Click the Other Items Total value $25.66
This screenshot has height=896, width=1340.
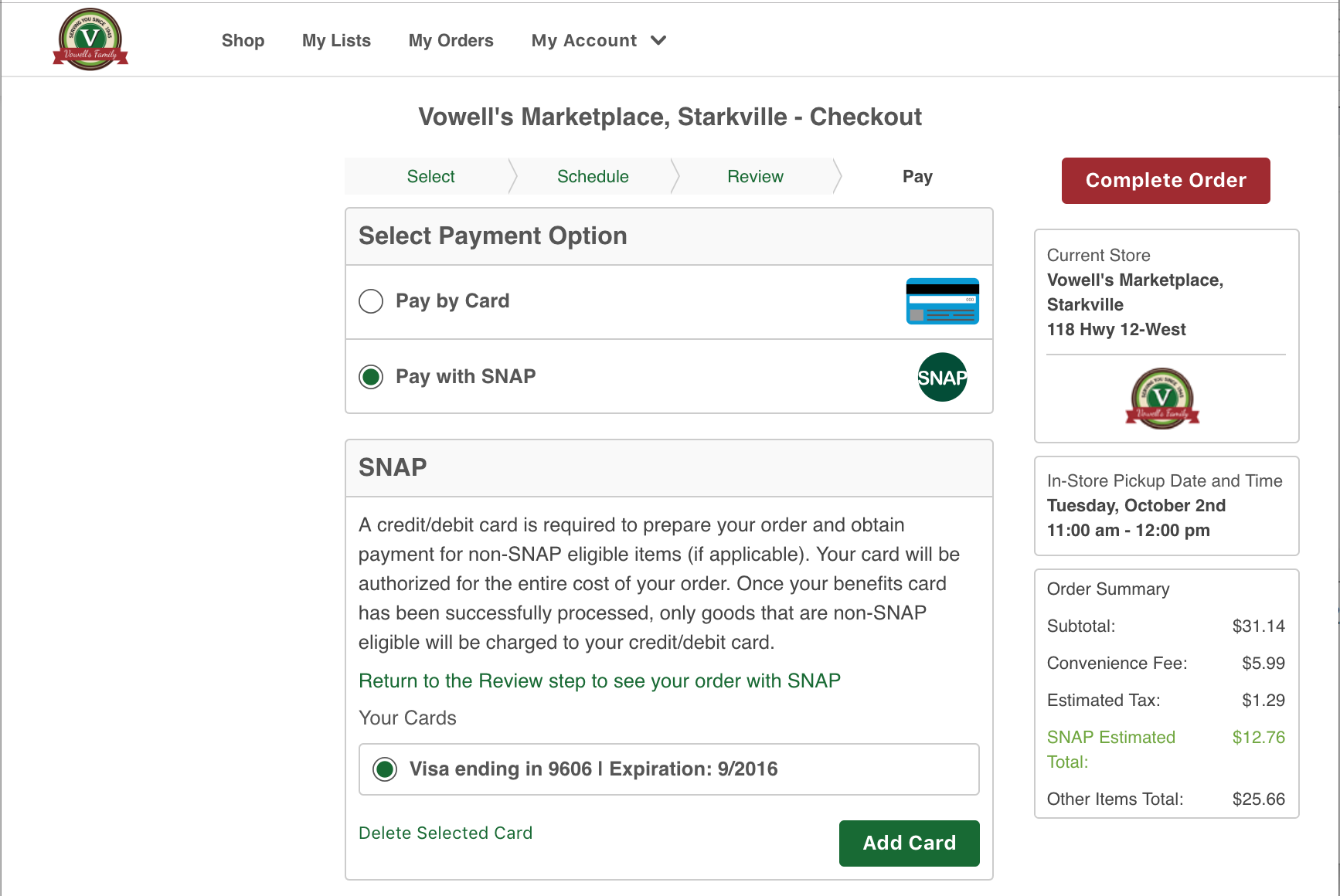tap(1258, 799)
